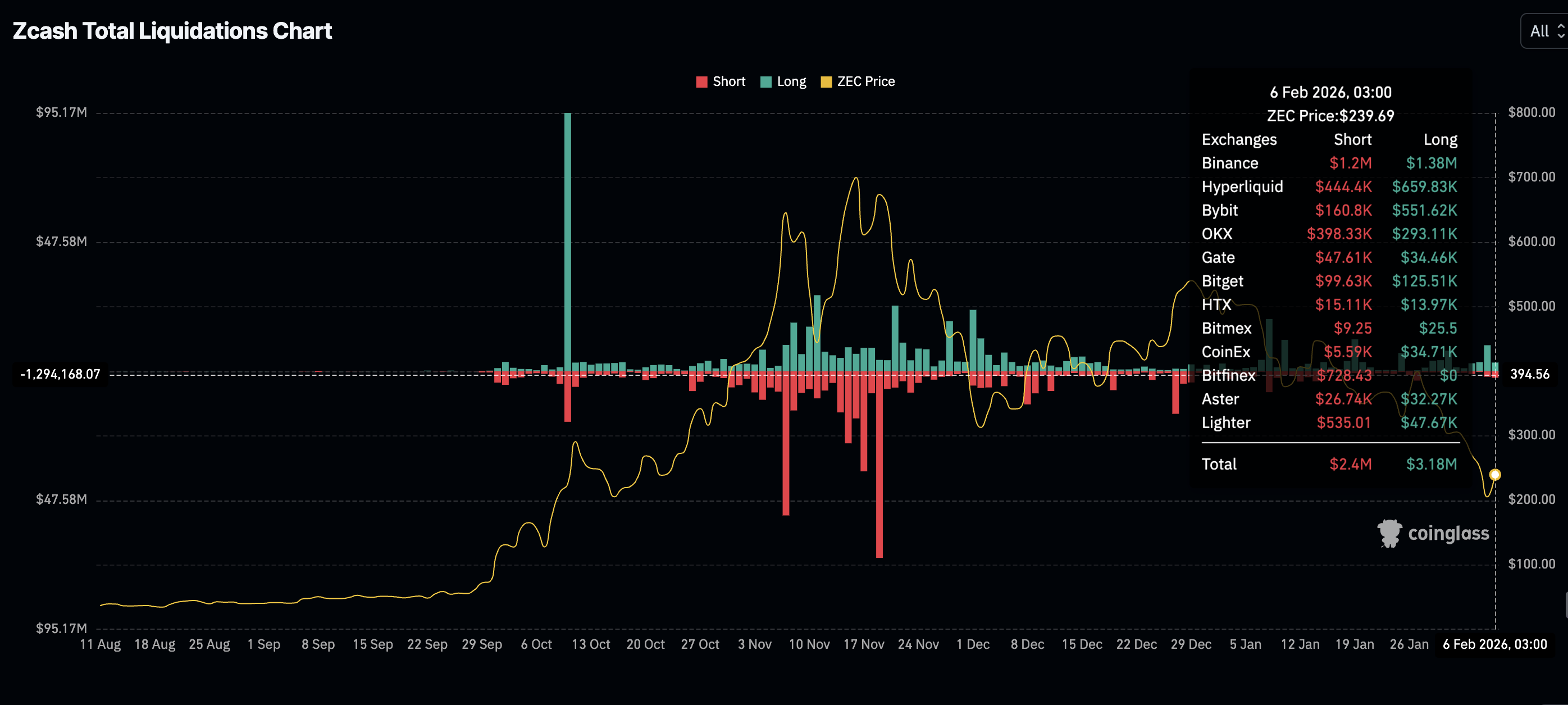Viewport: 1568px width, 705px height.
Task: Click the Zcash Total Liquidations Chart title
Action: click(x=172, y=31)
